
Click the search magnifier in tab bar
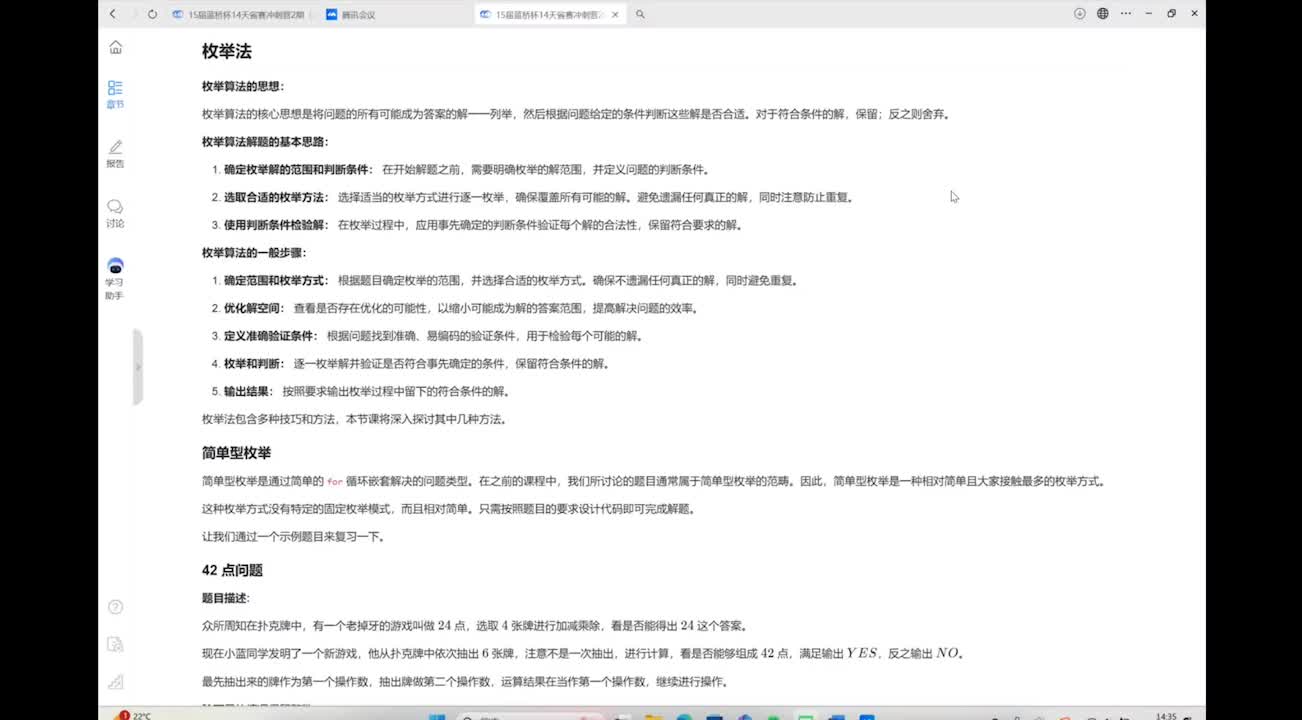click(x=640, y=14)
